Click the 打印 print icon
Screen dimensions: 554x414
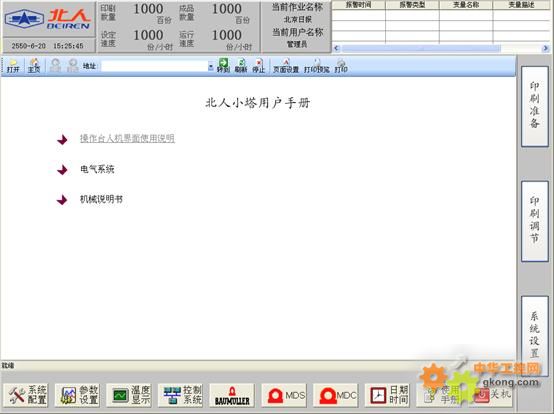[341, 66]
